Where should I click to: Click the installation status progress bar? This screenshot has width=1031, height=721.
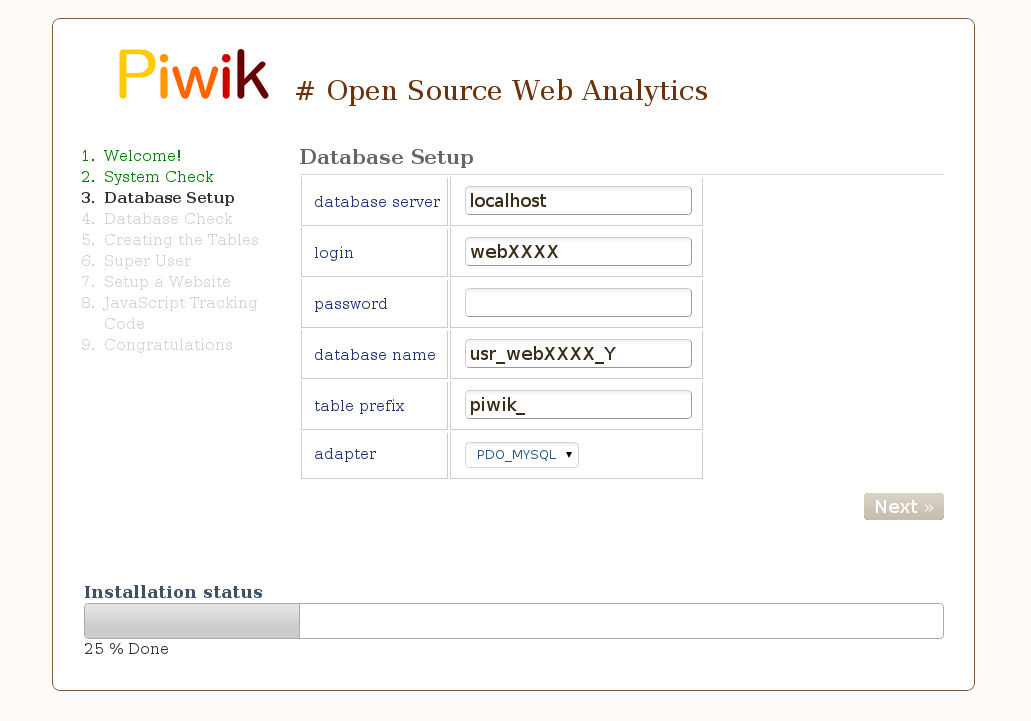pos(513,621)
